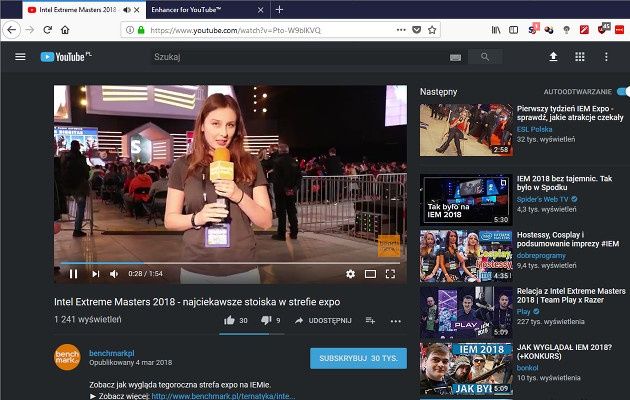Go to browser home page
The width and height of the screenshot is (630, 400).
tap(65, 30)
